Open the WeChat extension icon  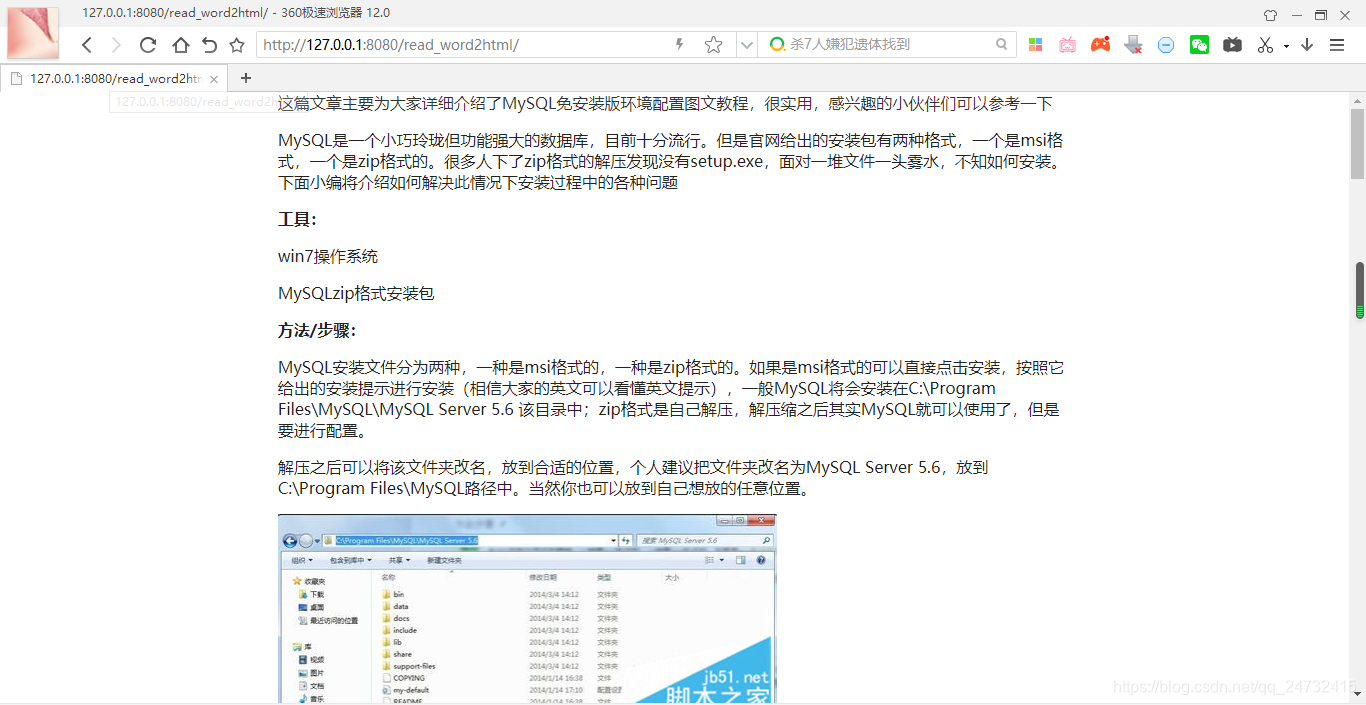(1199, 45)
